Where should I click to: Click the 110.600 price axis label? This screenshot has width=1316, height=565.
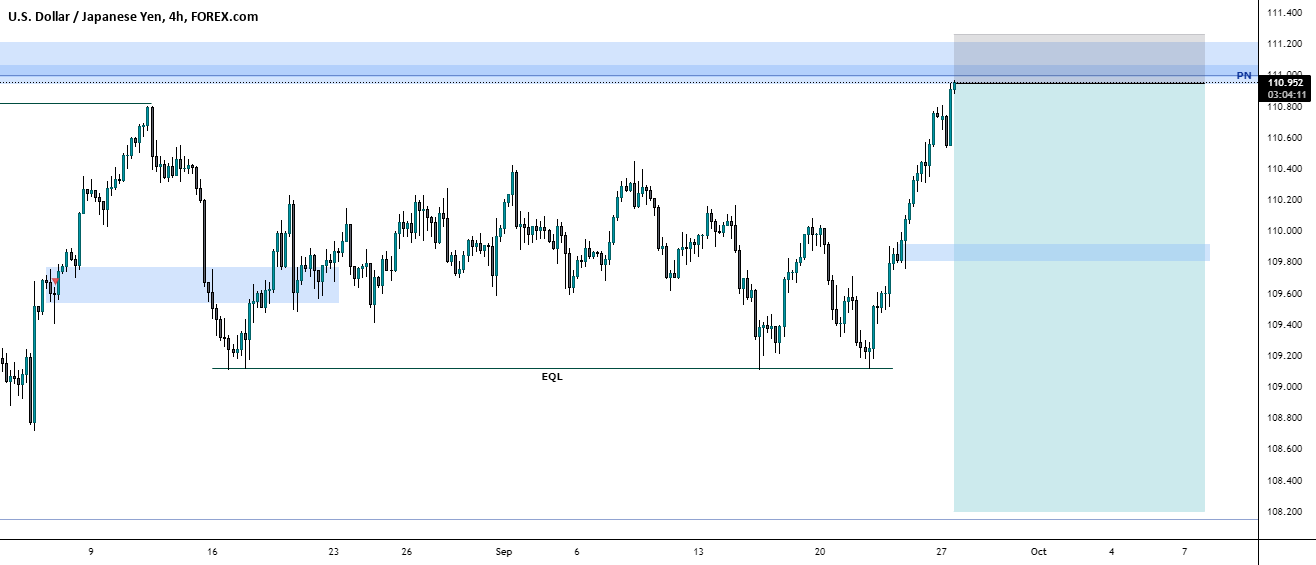[x=1284, y=138]
